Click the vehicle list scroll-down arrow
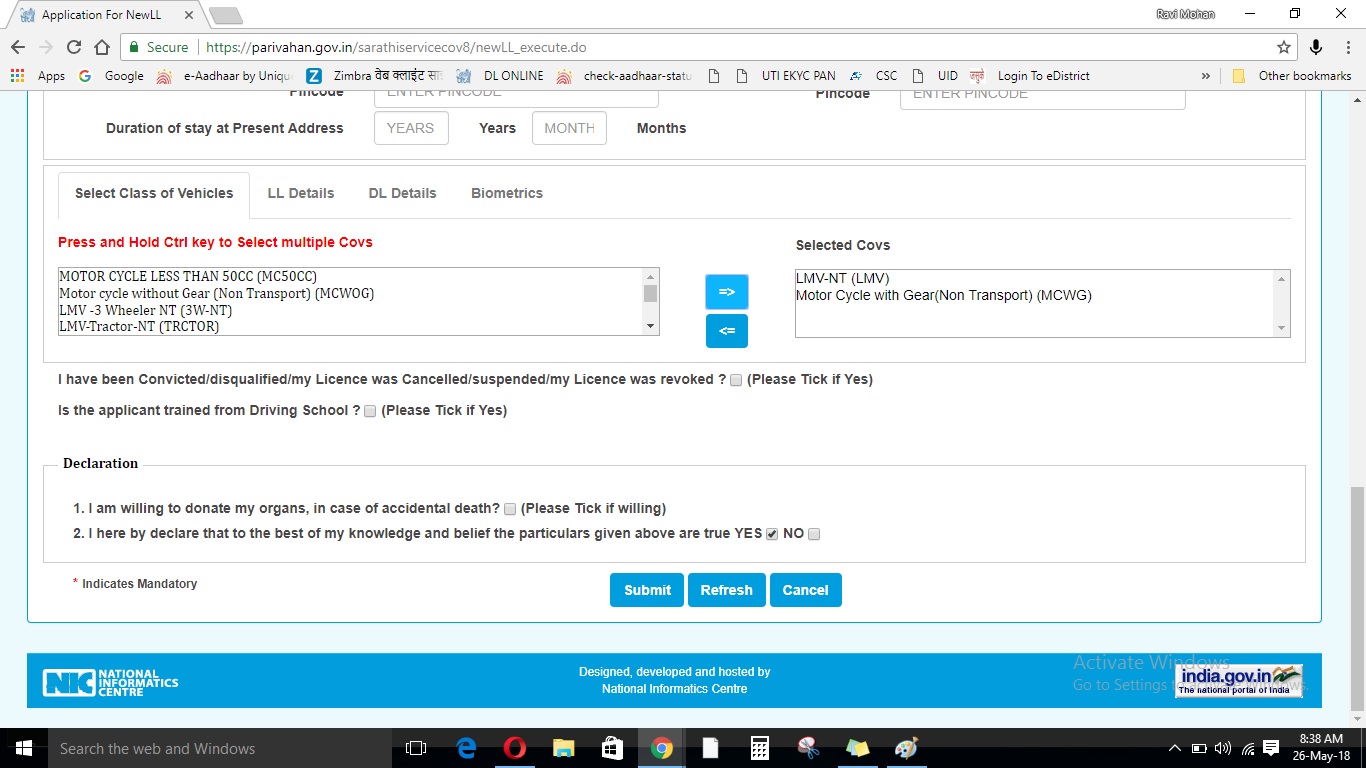Image resolution: width=1366 pixels, height=768 pixels. 650,325
